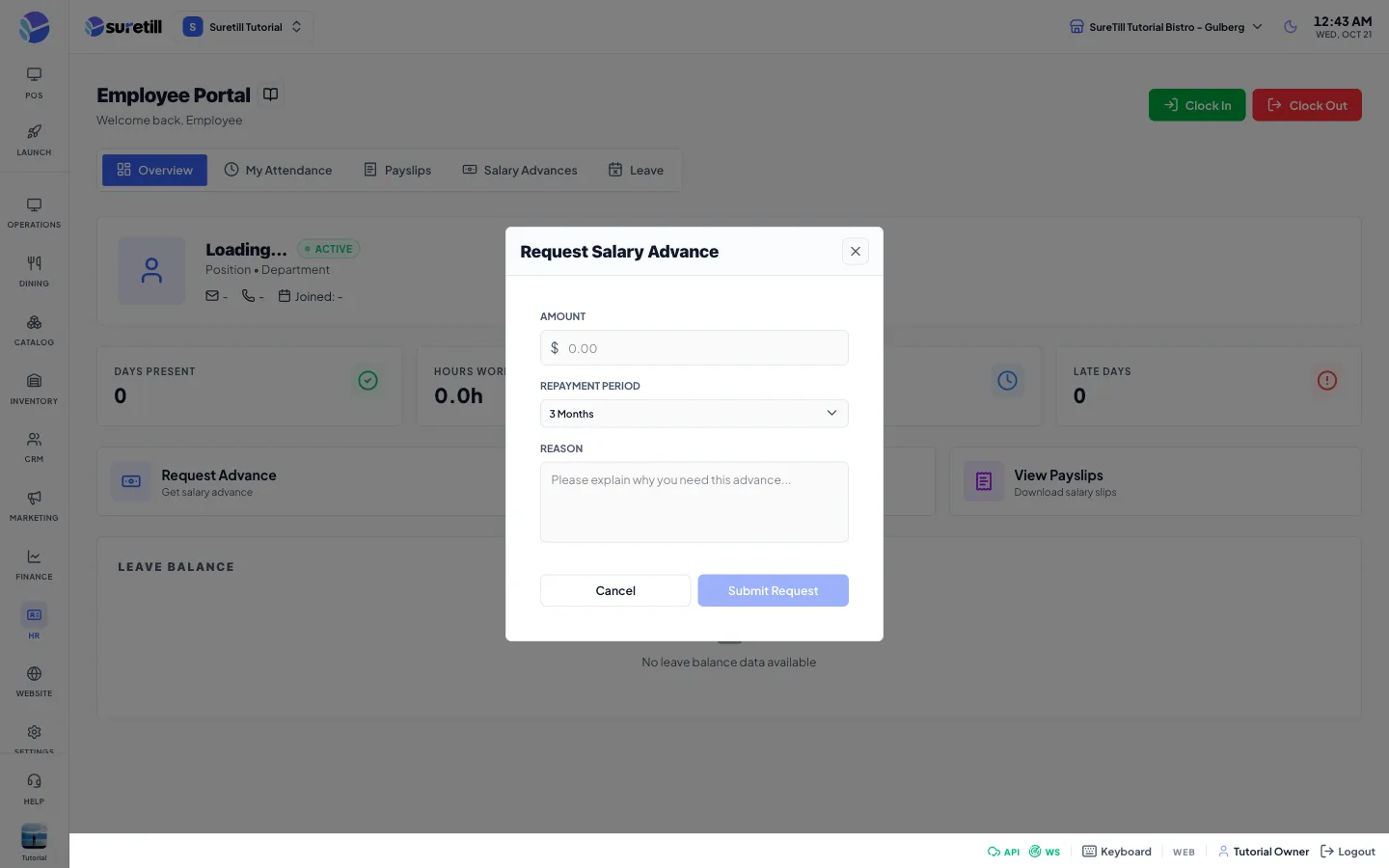Click the Clock Out button
The image size is (1389, 868).
[x=1307, y=105]
